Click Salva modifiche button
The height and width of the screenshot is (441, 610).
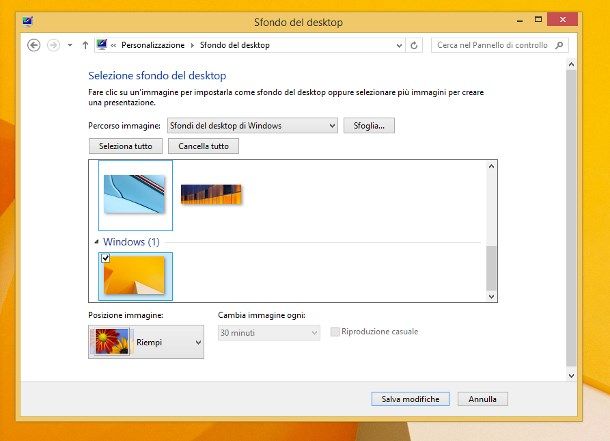410,399
